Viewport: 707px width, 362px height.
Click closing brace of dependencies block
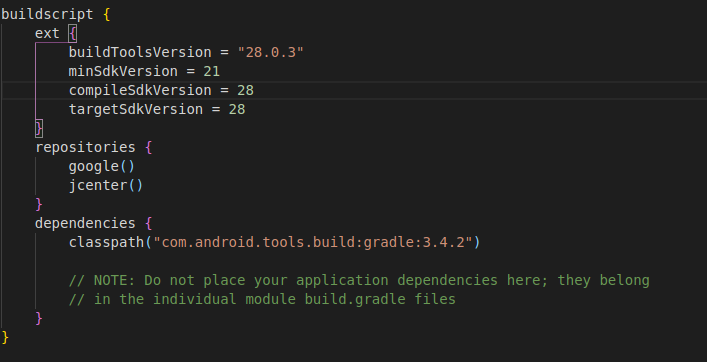point(39,318)
